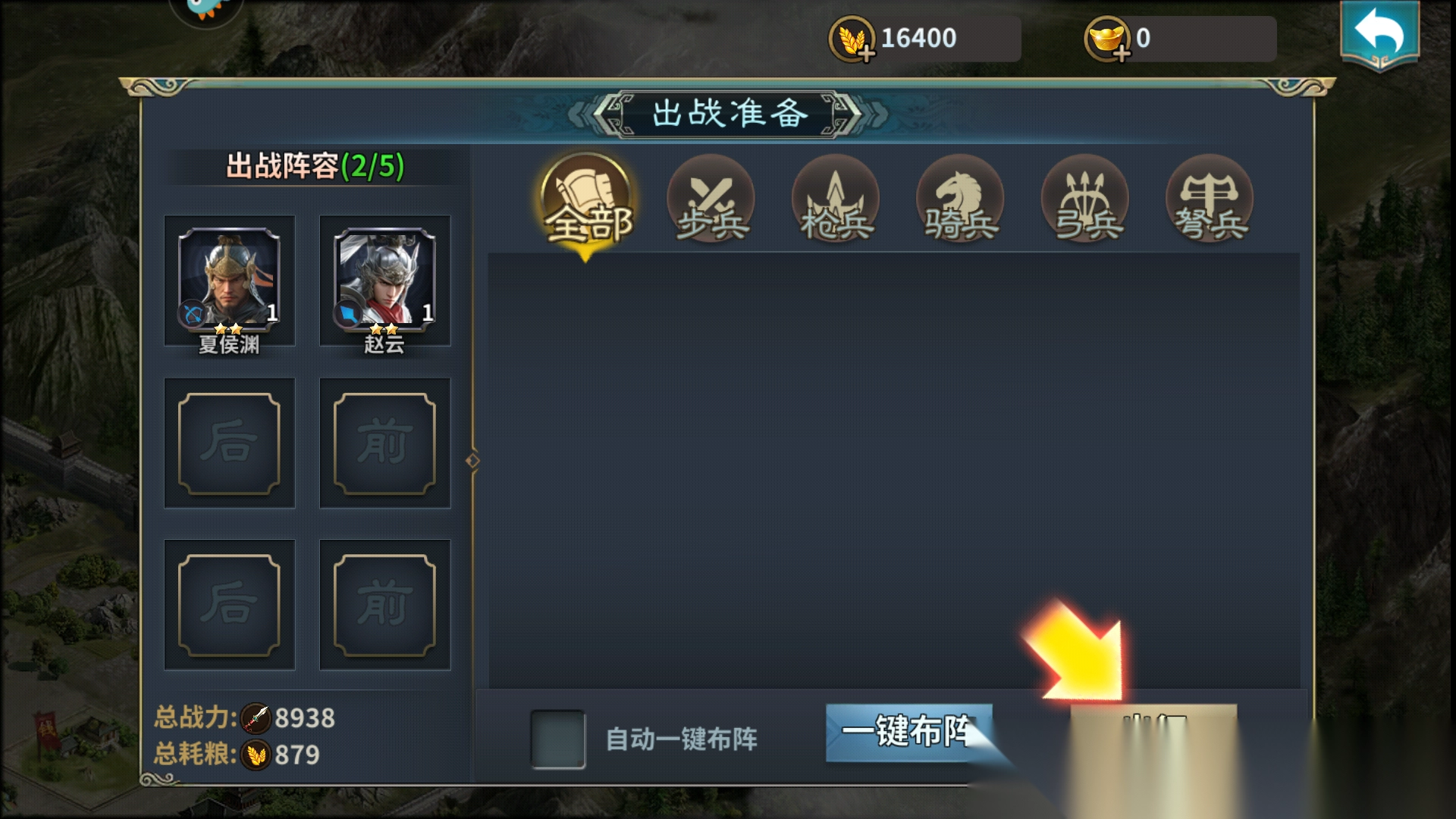Filter generals by 弓兵 archers
1456x819 pixels.
[1085, 199]
